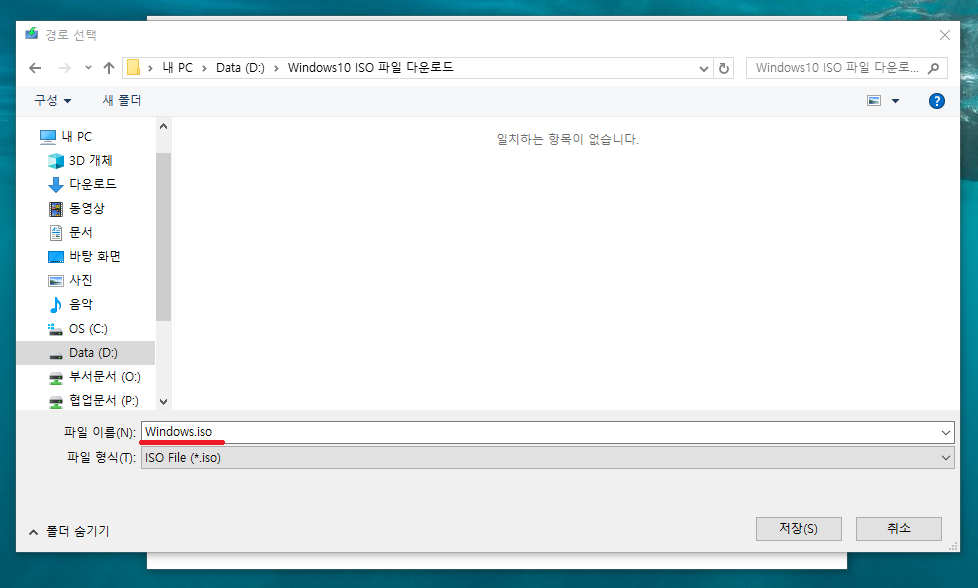The width and height of the screenshot is (978, 588).
Task: Click the OS (C:) drive icon
Action: 56,329
